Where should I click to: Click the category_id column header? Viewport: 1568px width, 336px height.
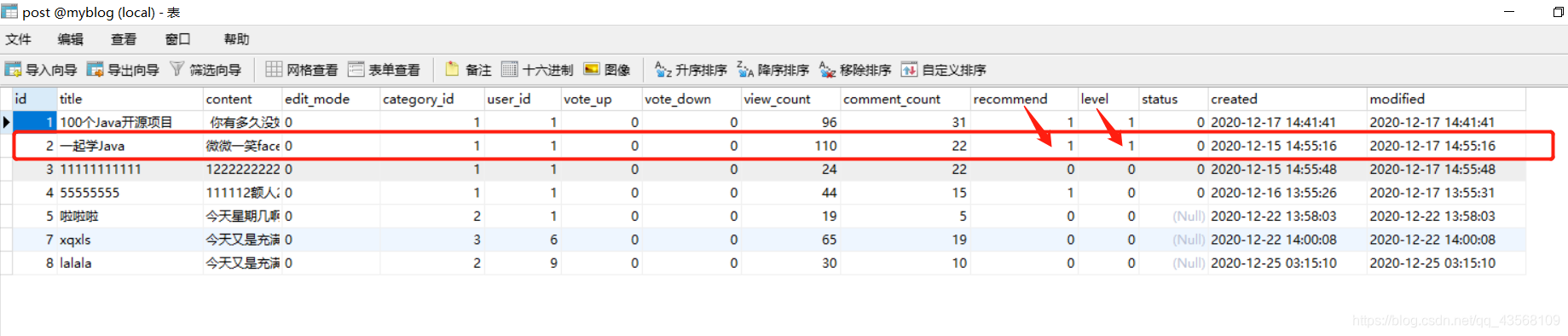(432, 99)
